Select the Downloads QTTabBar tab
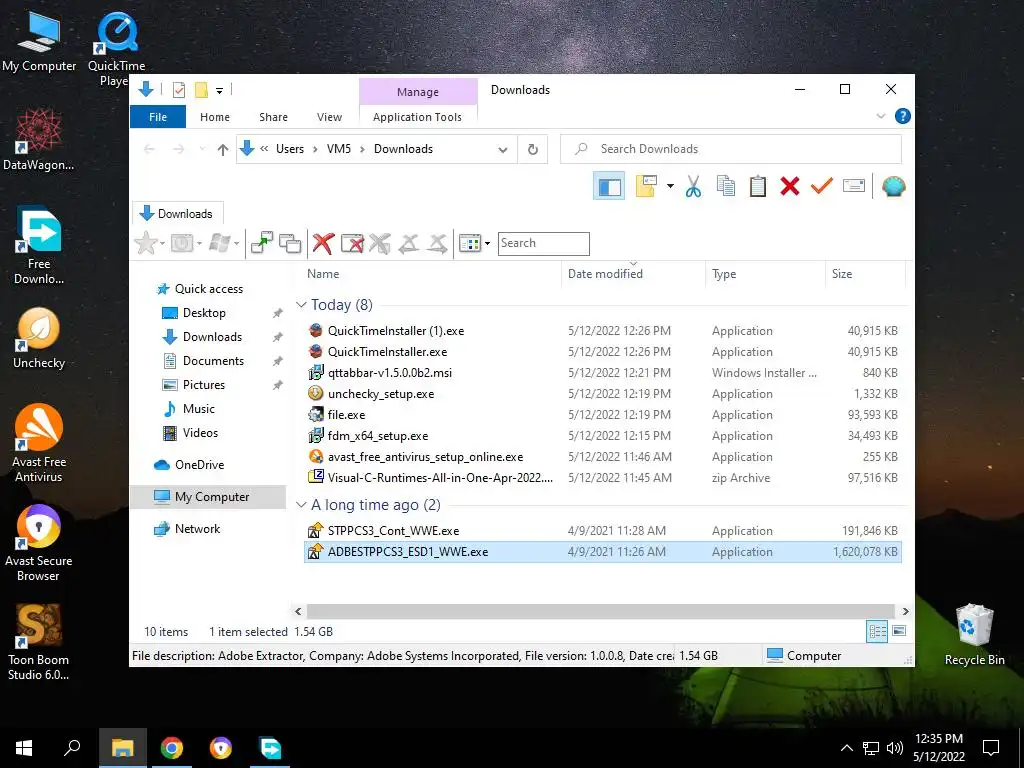The height and width of the screenshot is (768, 1024). coord(178,214)
